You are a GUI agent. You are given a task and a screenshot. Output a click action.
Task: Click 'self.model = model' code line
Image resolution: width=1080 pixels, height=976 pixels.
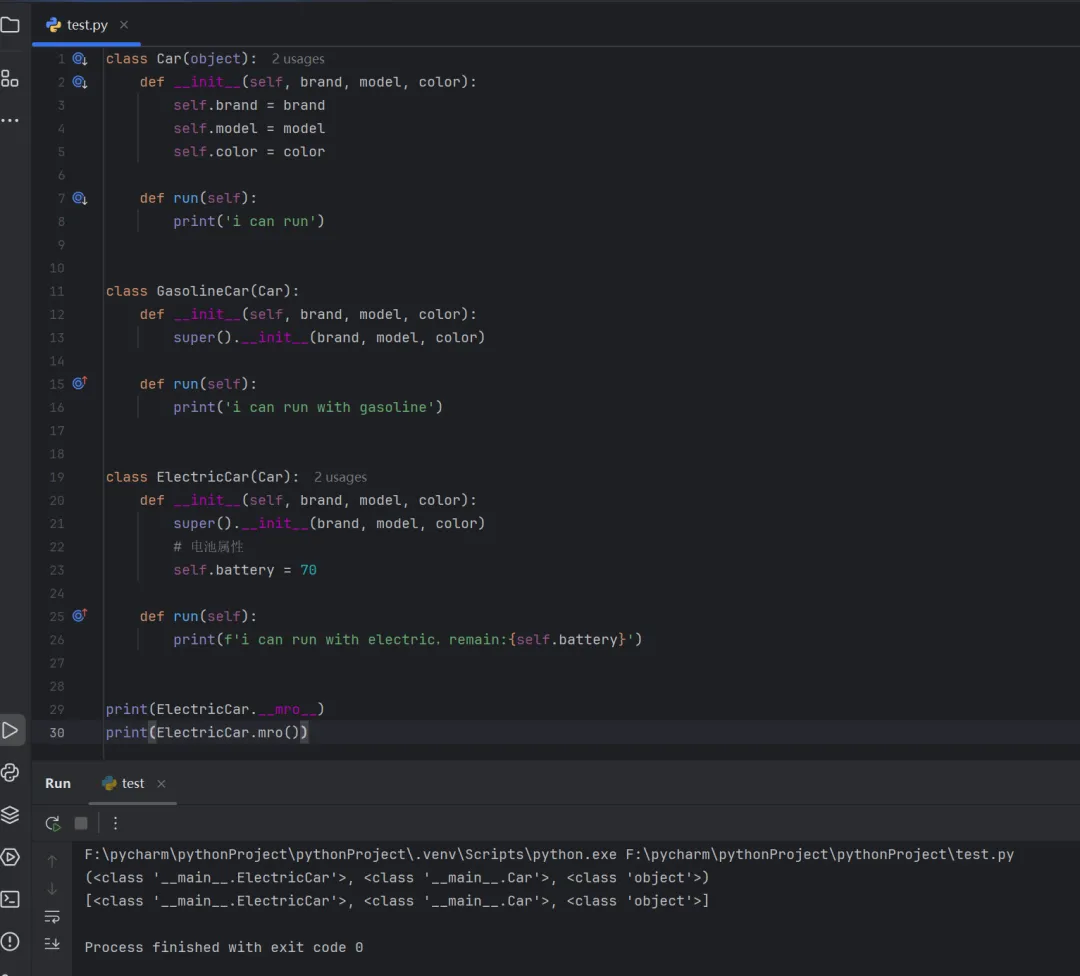click(x=249, y=129)
